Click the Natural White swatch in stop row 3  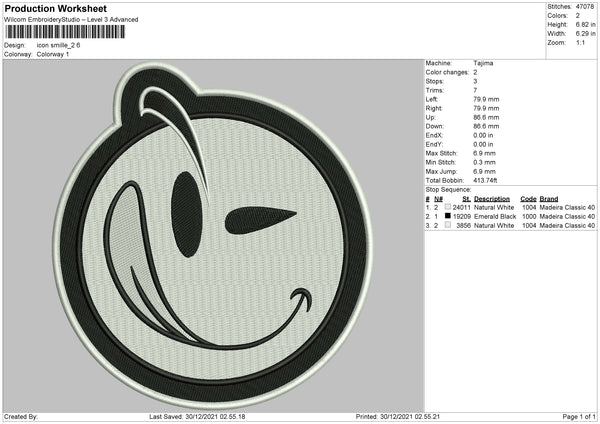click(447, 225)
